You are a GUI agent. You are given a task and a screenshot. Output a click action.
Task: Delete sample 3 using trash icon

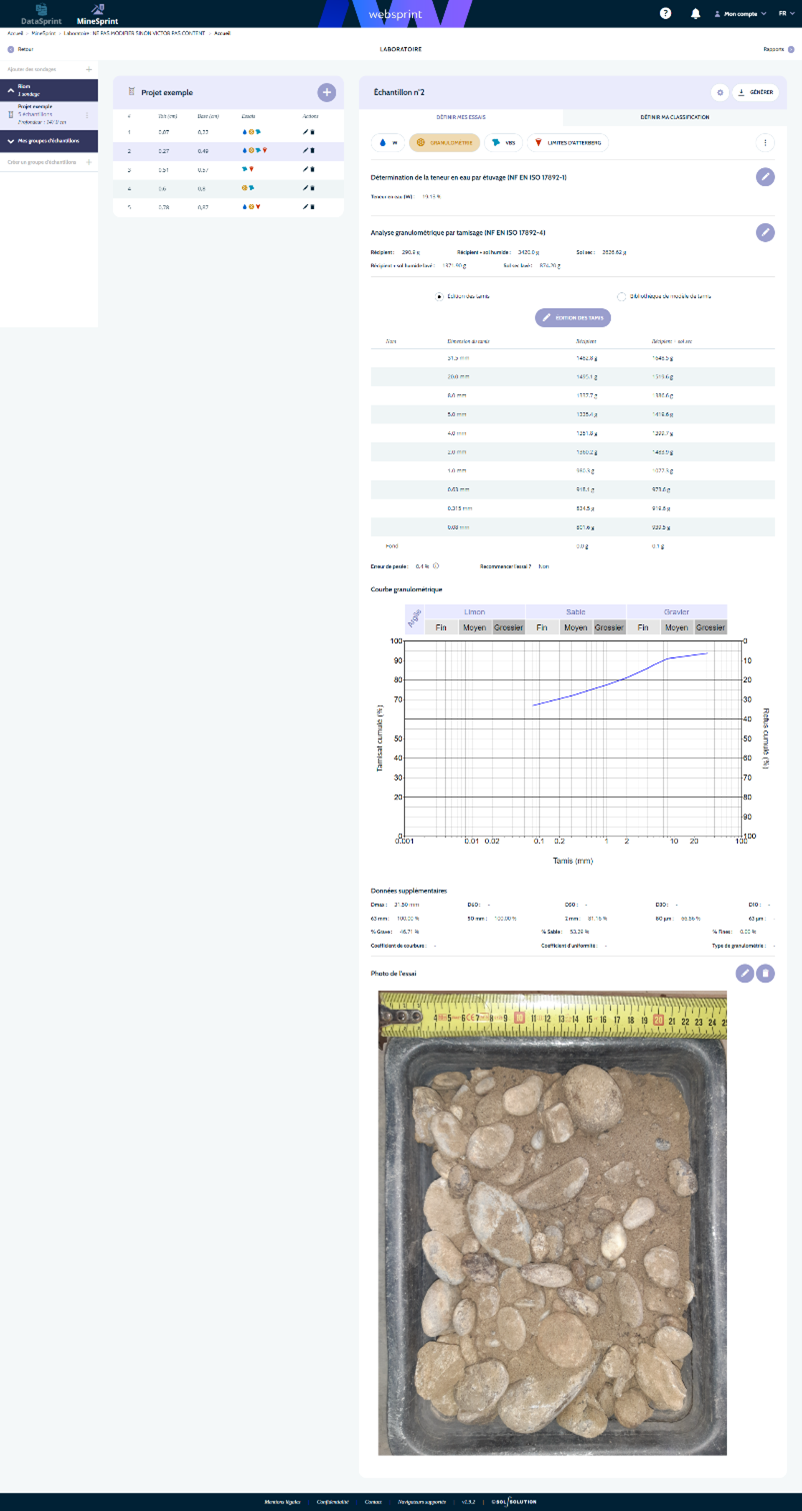pyautogui.click(x=312, y=170)
